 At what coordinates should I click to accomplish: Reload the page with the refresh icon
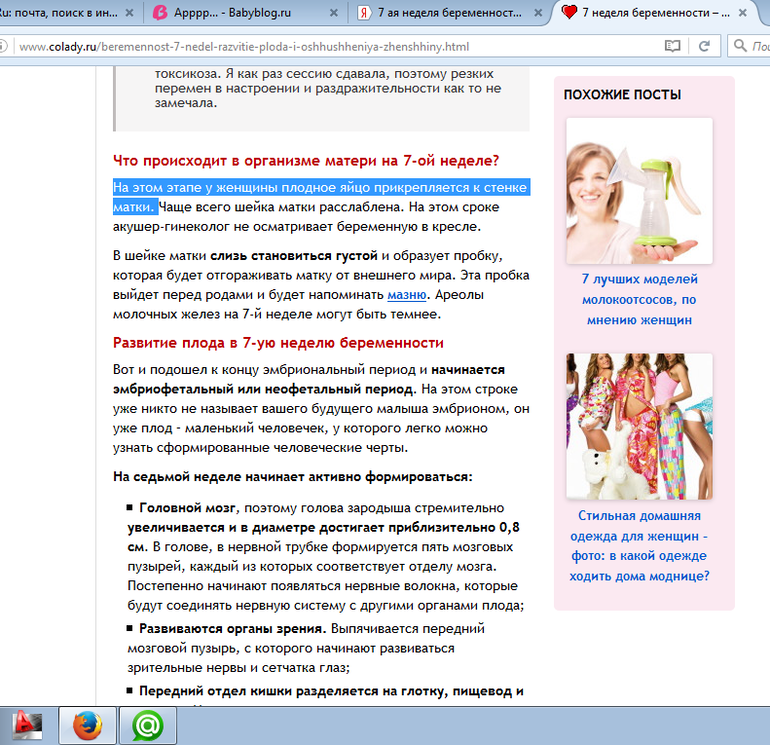pyautogui.click(x=704, y=47)
